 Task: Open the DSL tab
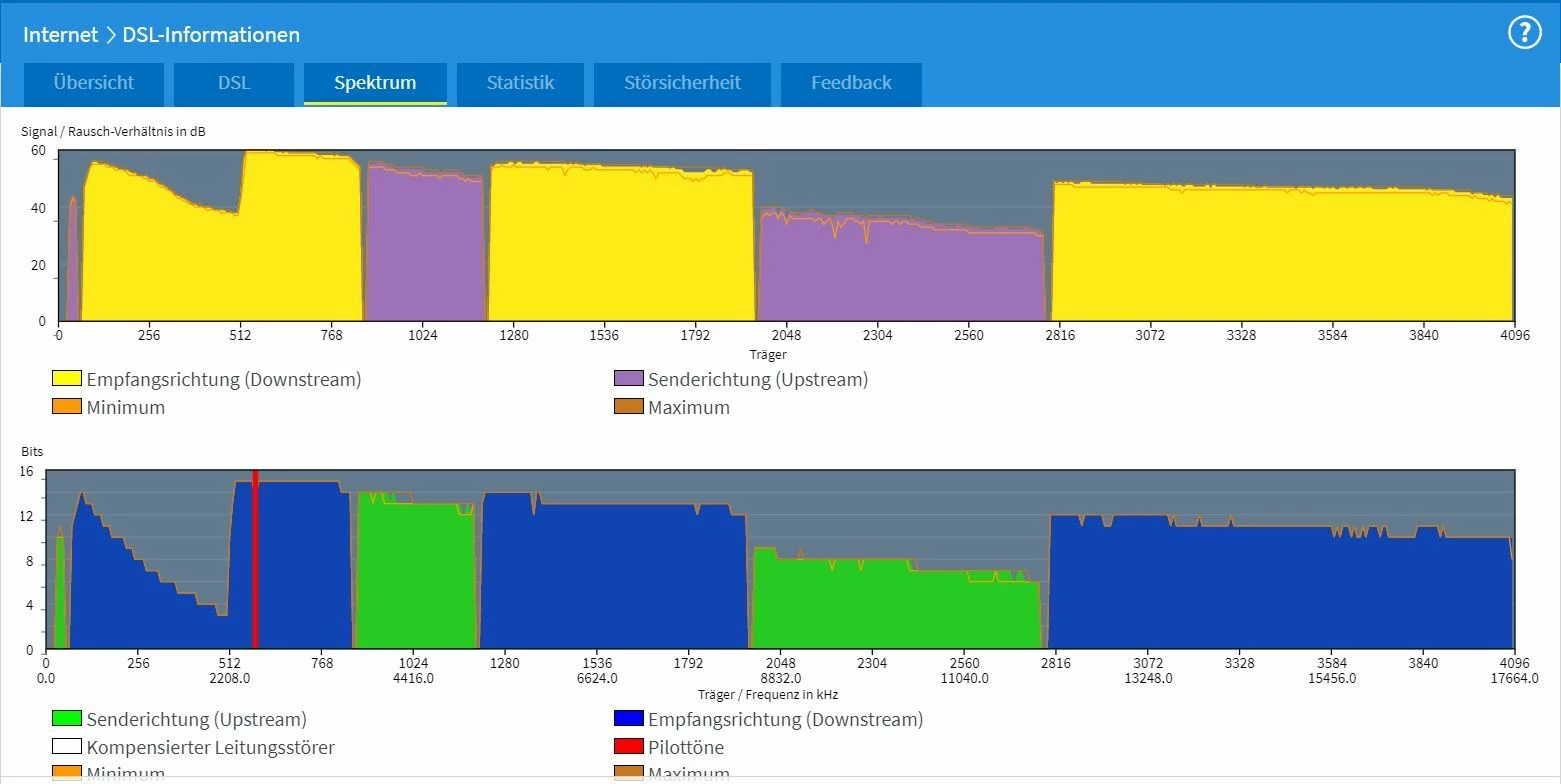pyautogui.click(x=234, y=83)
